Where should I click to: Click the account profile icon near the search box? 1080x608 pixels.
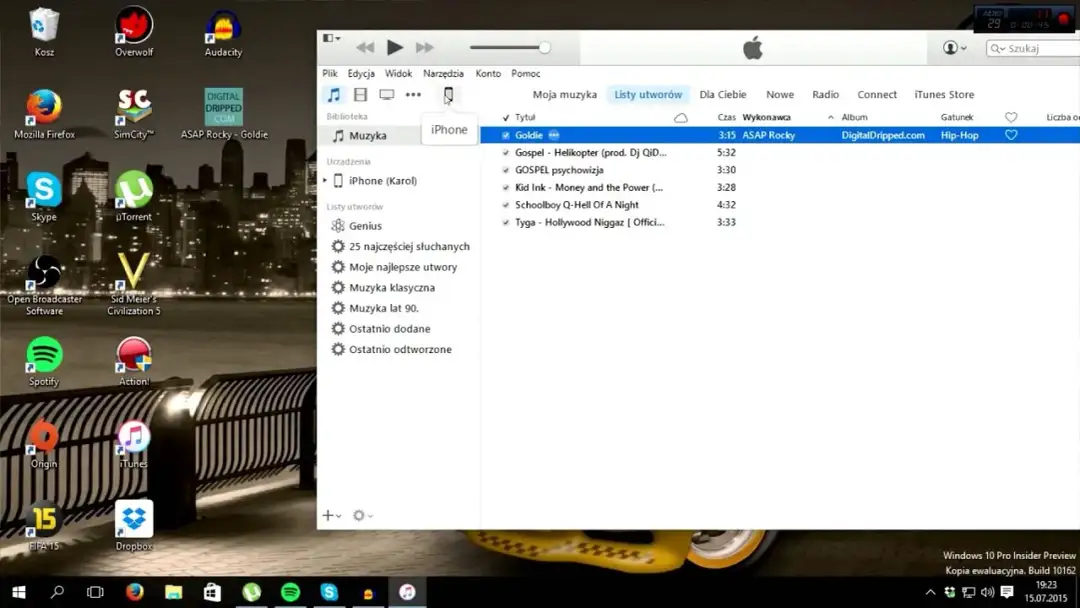[949, 48]
